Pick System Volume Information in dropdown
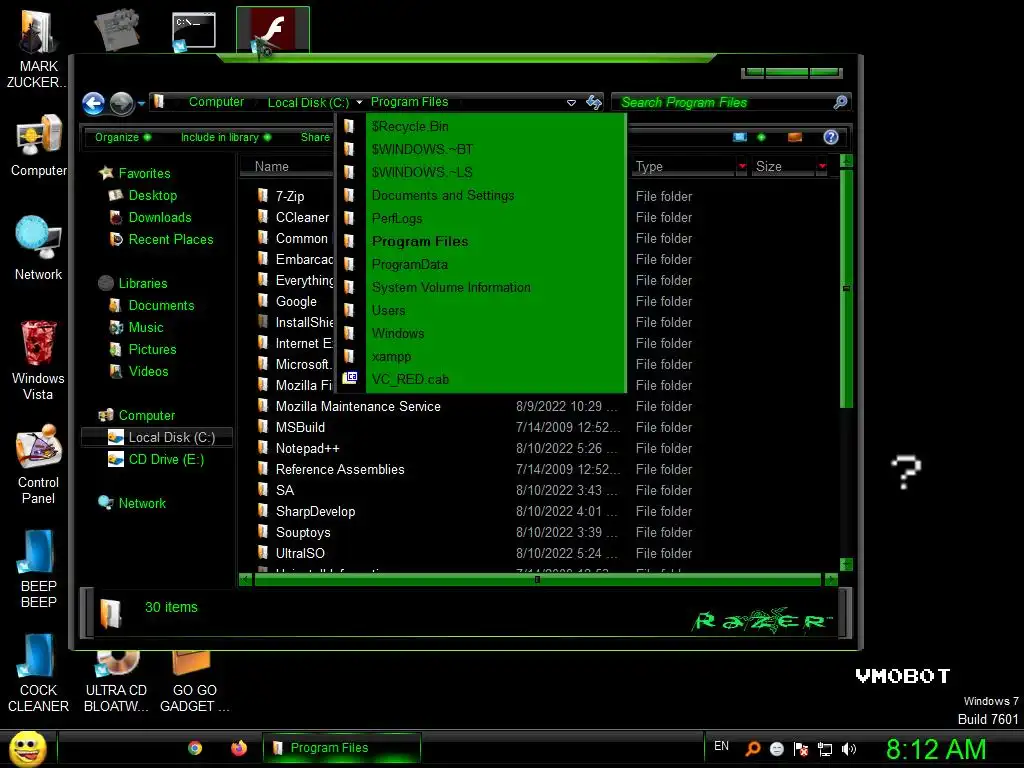This screenshot has height=768, width=1024. (481, 287)
